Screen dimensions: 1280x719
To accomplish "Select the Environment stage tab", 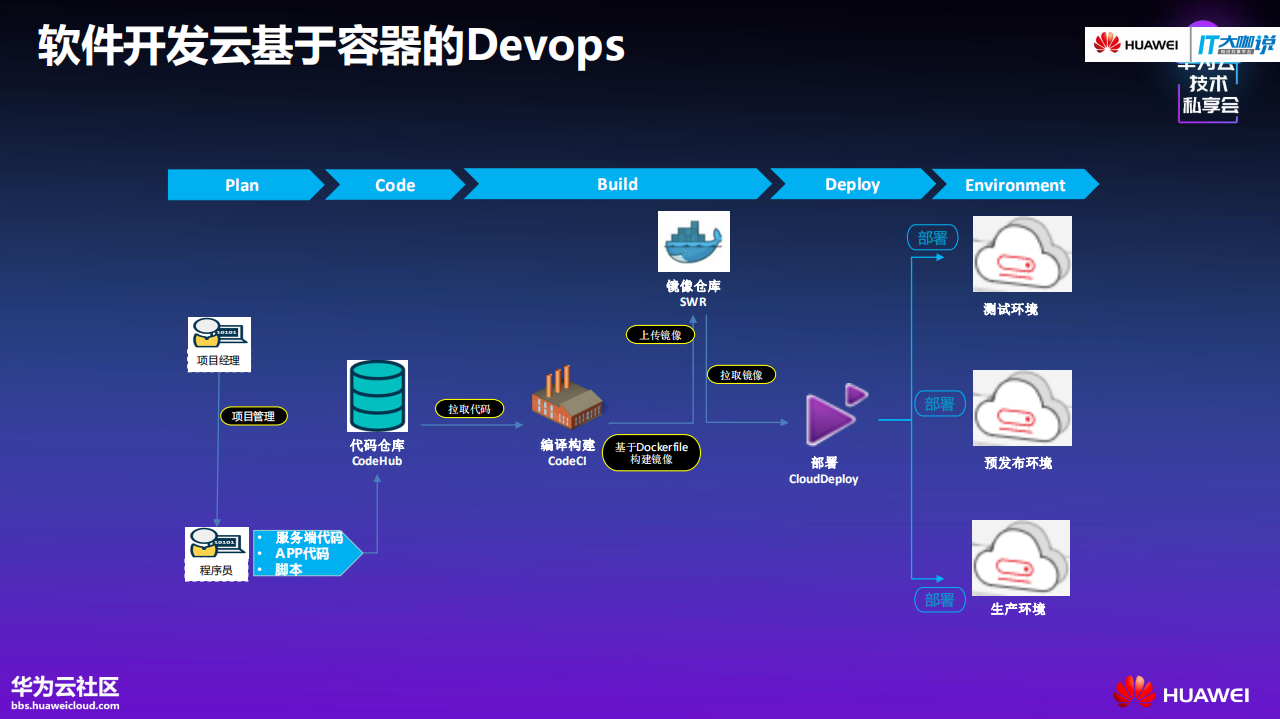I will click(x=1014, y=184).
